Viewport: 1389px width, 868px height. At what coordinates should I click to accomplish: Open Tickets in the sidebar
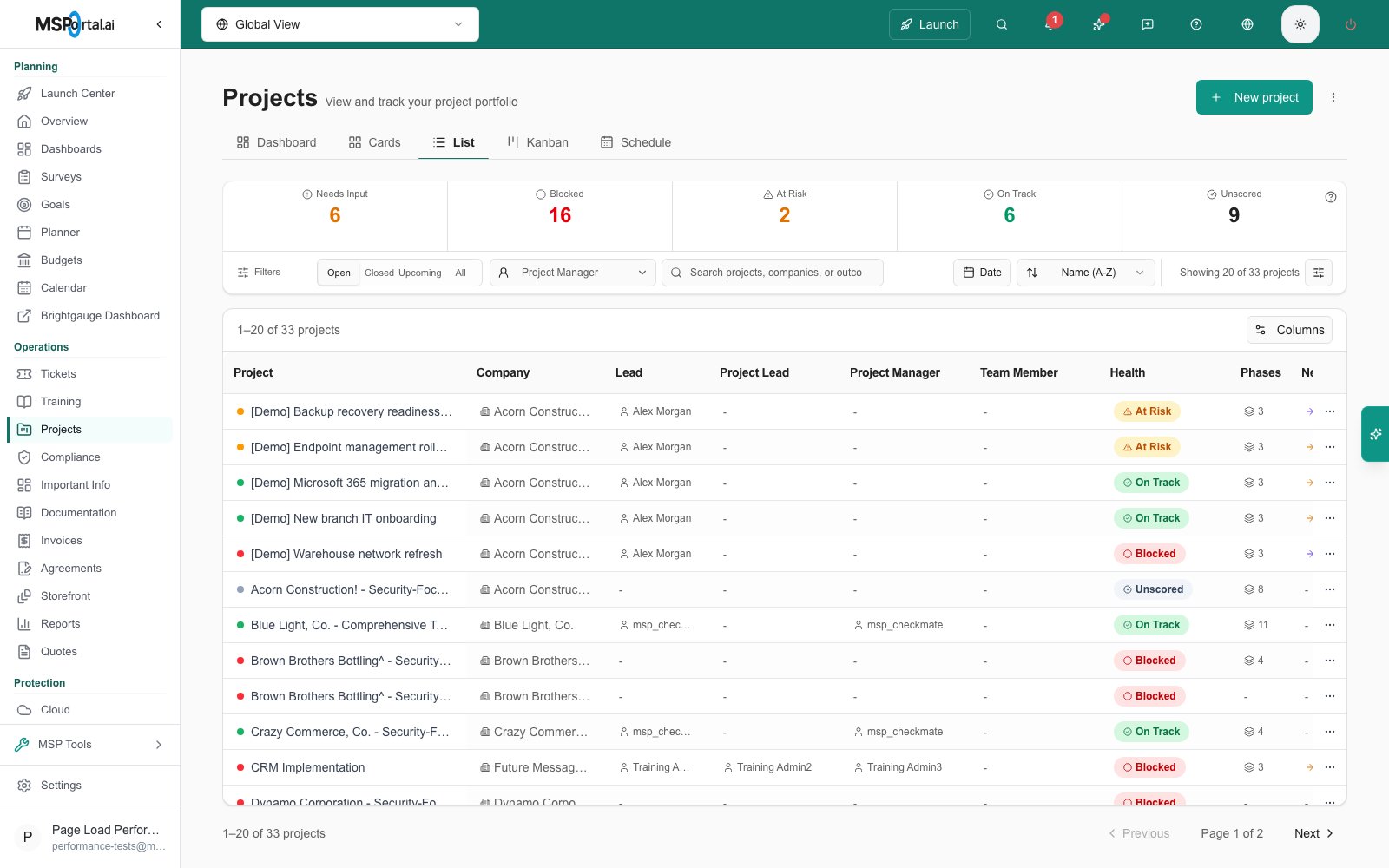coord(90,374)
